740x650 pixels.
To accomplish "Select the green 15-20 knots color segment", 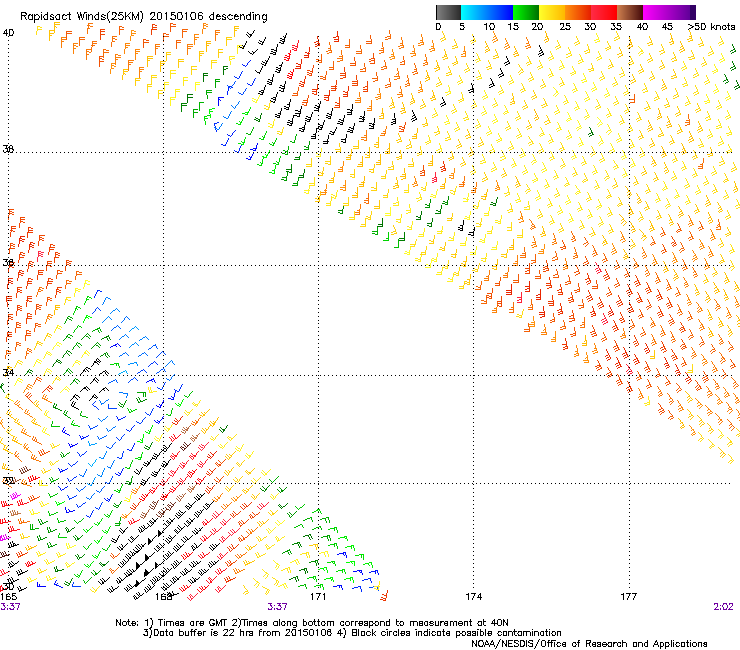I will click(x=526, y=12).
